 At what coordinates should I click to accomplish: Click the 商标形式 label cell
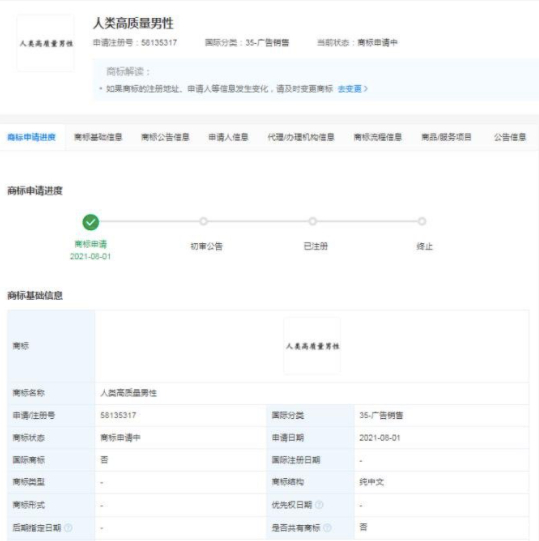pos(51,505)
